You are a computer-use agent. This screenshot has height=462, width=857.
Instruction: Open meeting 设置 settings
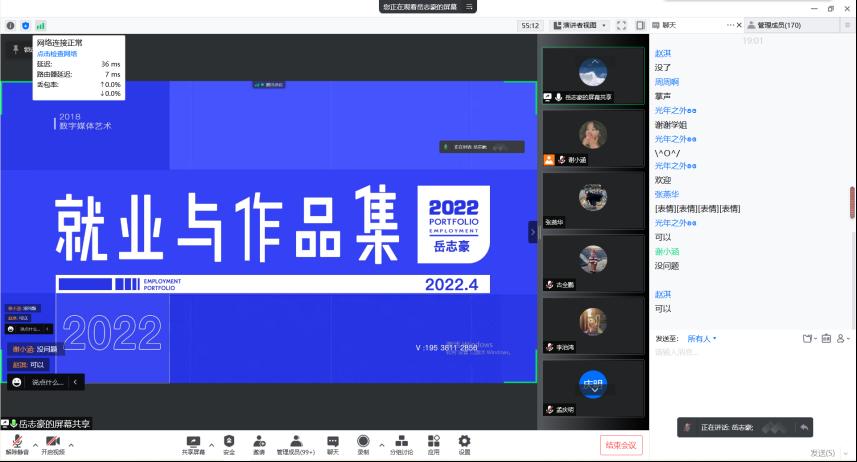[464, 442]
